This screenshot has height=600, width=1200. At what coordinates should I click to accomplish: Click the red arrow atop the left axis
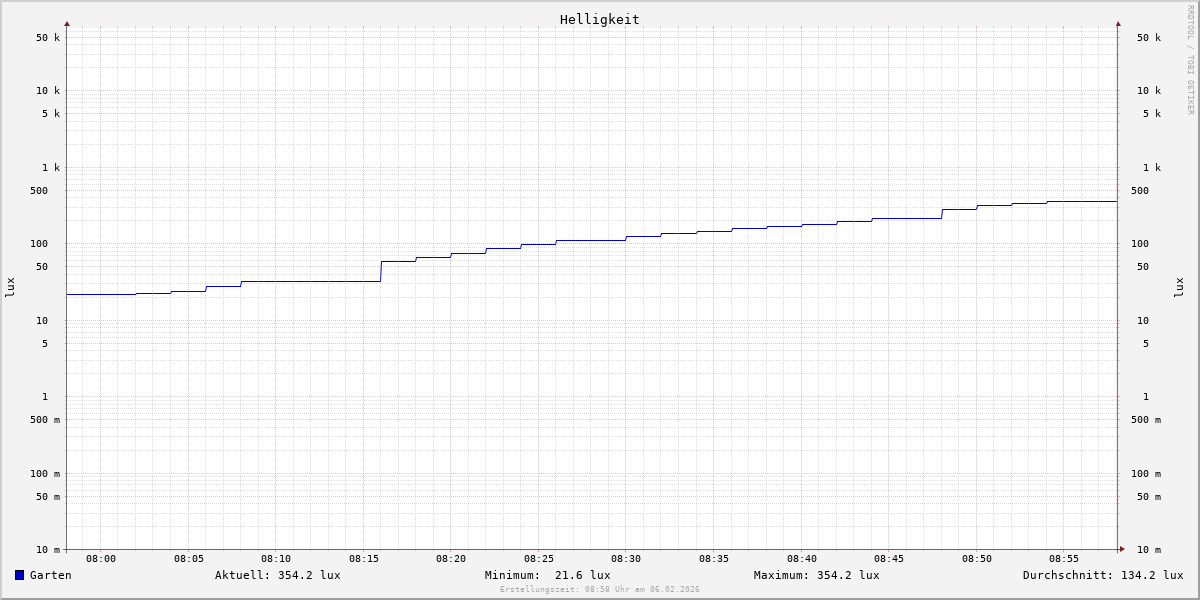point(67,23)
